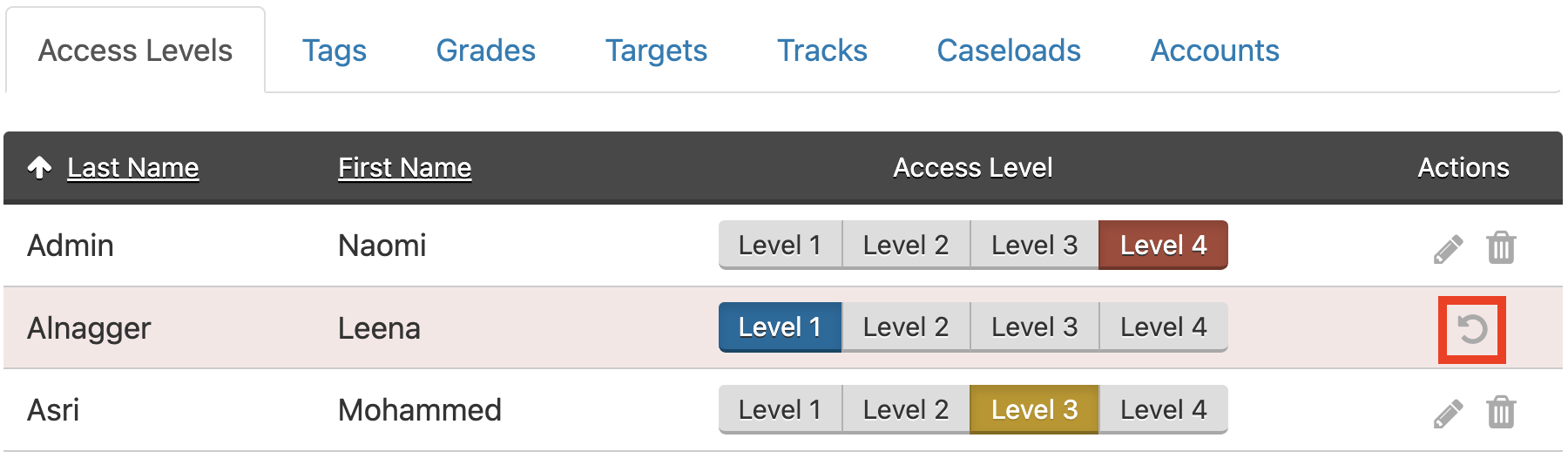Screen dimensions: 1568x458
Task: Switch to the Accounts tab
Action: click(x=1215, y=51)
